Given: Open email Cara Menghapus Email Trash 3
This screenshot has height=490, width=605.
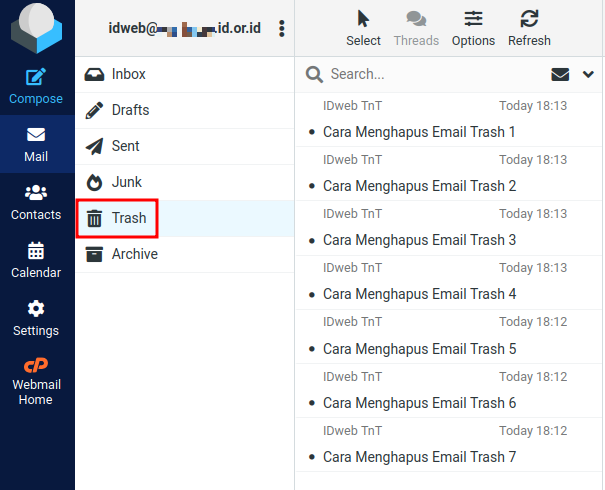Looking at the screenshot, I should pyautogui.click(x=449, y=228).
